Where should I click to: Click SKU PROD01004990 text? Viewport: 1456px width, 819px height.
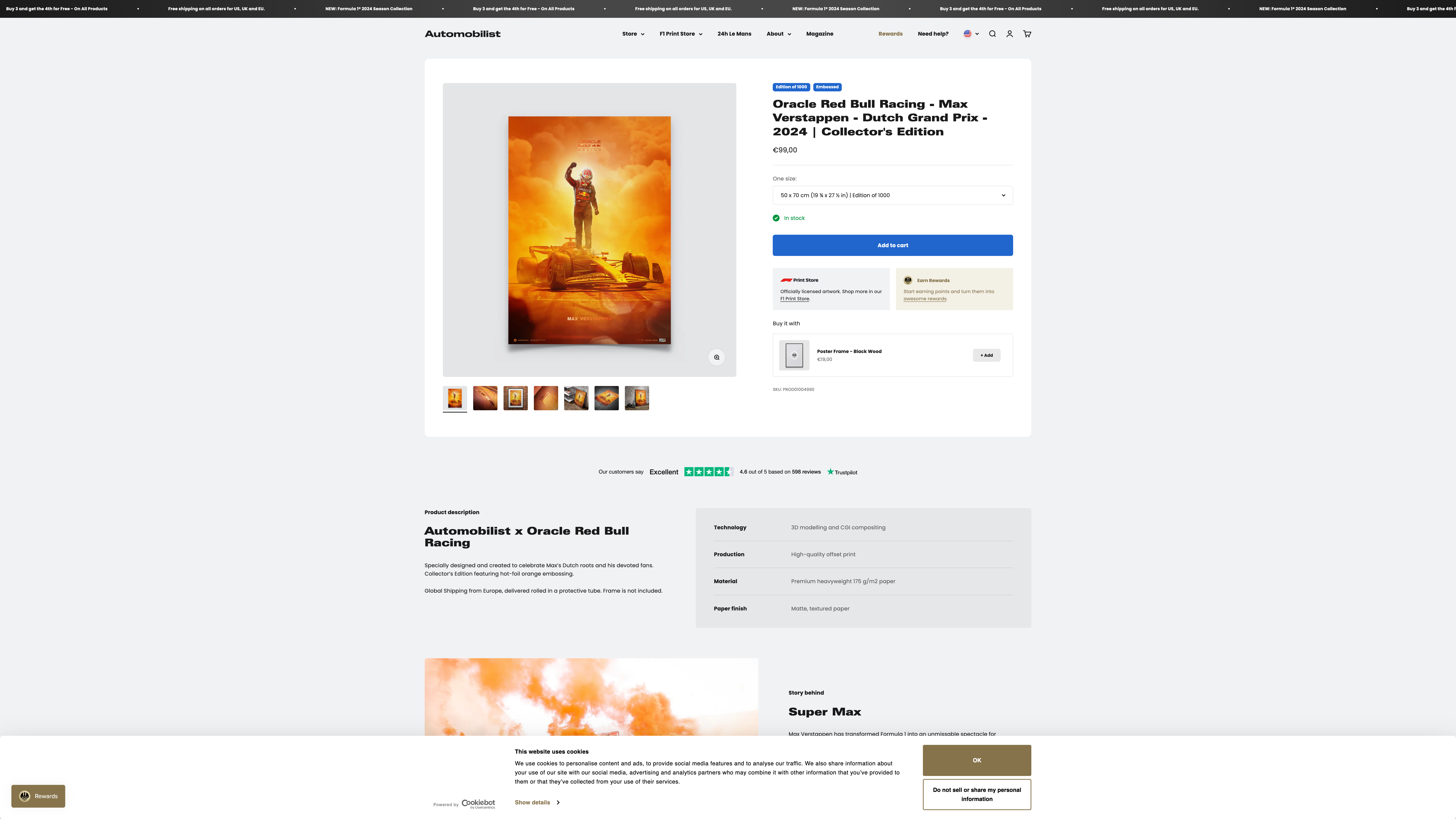pyautogui.click(x=794, y=389)
